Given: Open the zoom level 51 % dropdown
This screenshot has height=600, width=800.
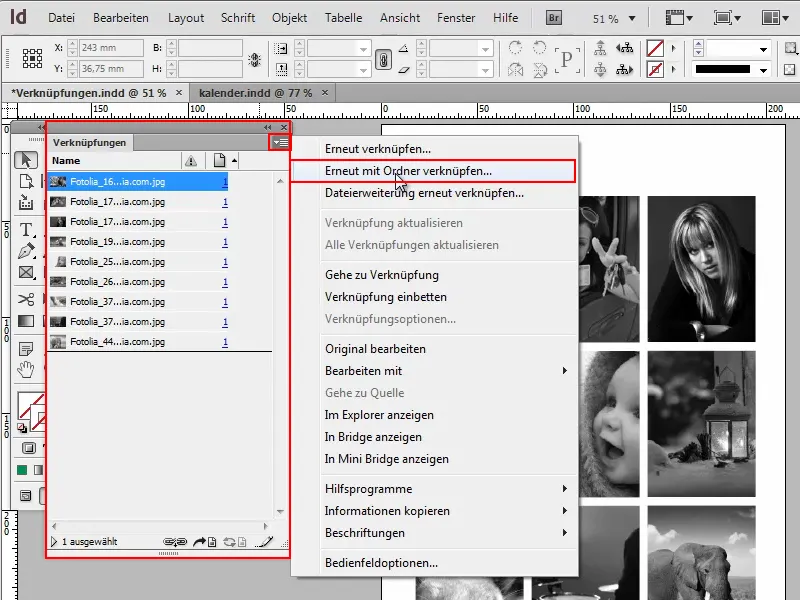Looking at the screenshot, I should [x=632, y=19].
